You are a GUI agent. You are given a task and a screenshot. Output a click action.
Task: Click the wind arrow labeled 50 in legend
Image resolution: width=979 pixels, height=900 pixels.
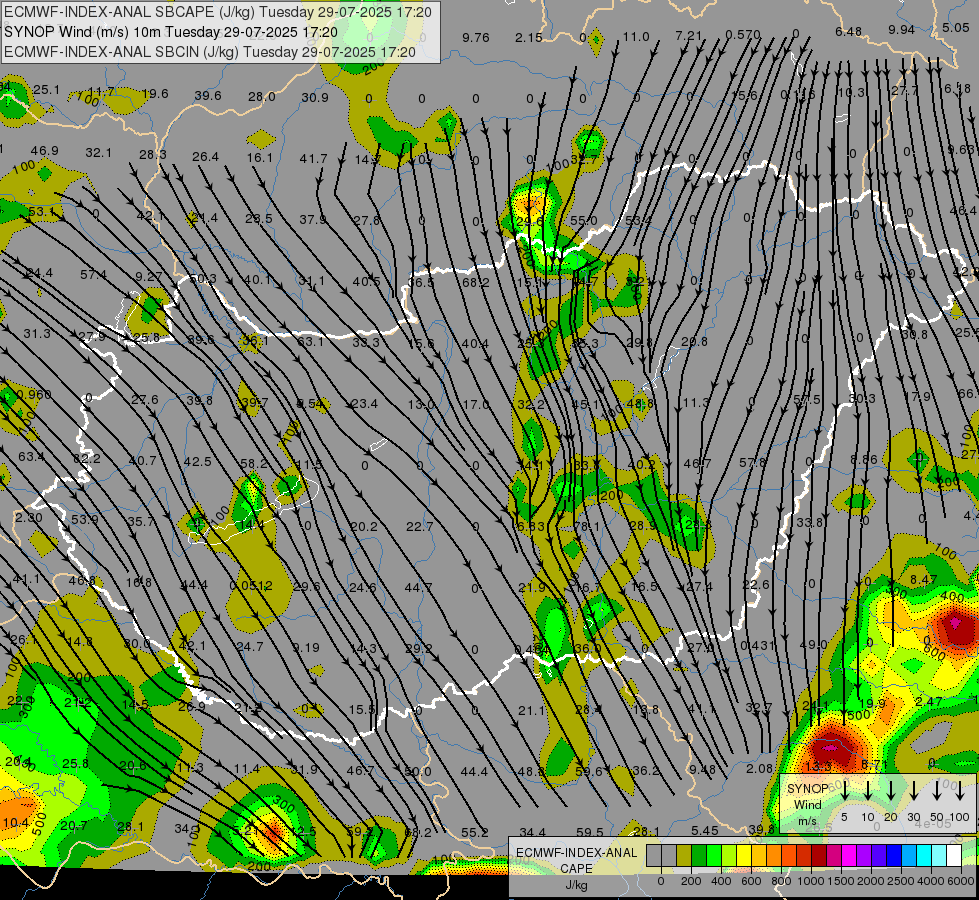tap(937, 791)
